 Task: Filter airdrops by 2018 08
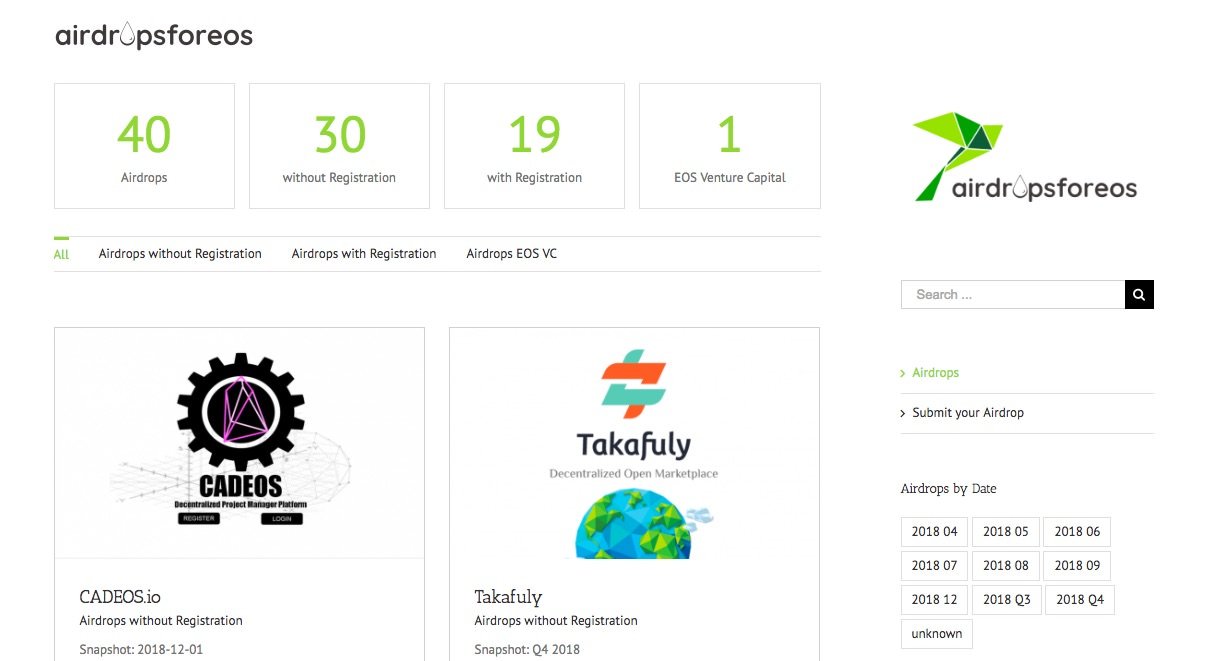(x=1005, y=566)
